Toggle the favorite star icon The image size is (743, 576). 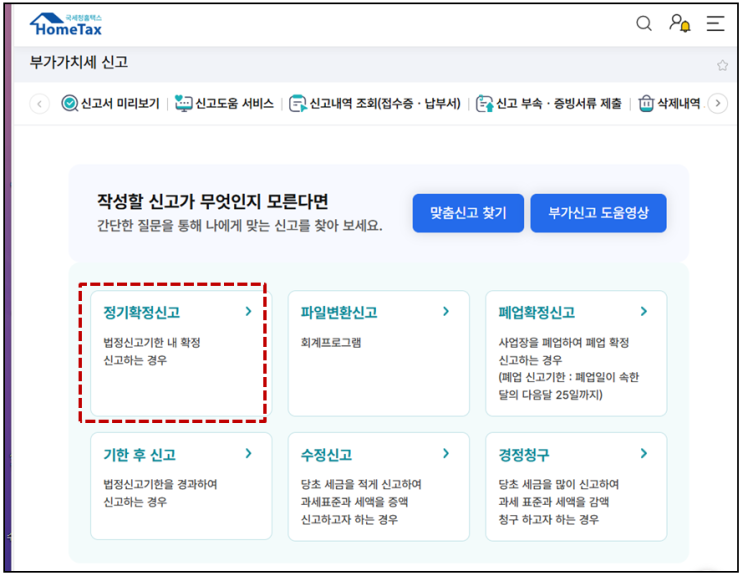pyautogui.click(x=722, y=65)
